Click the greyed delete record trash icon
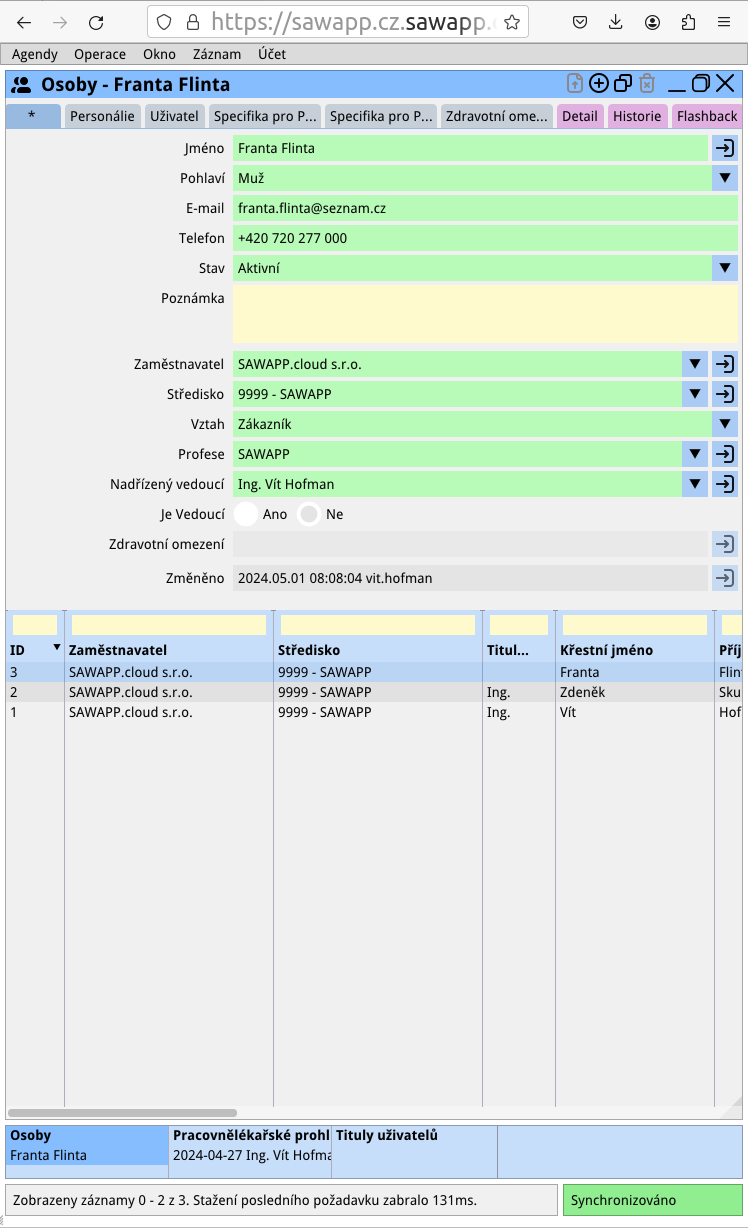Image resolution: width=748 pixels, height=1228 pixels. tap(647, 84)
